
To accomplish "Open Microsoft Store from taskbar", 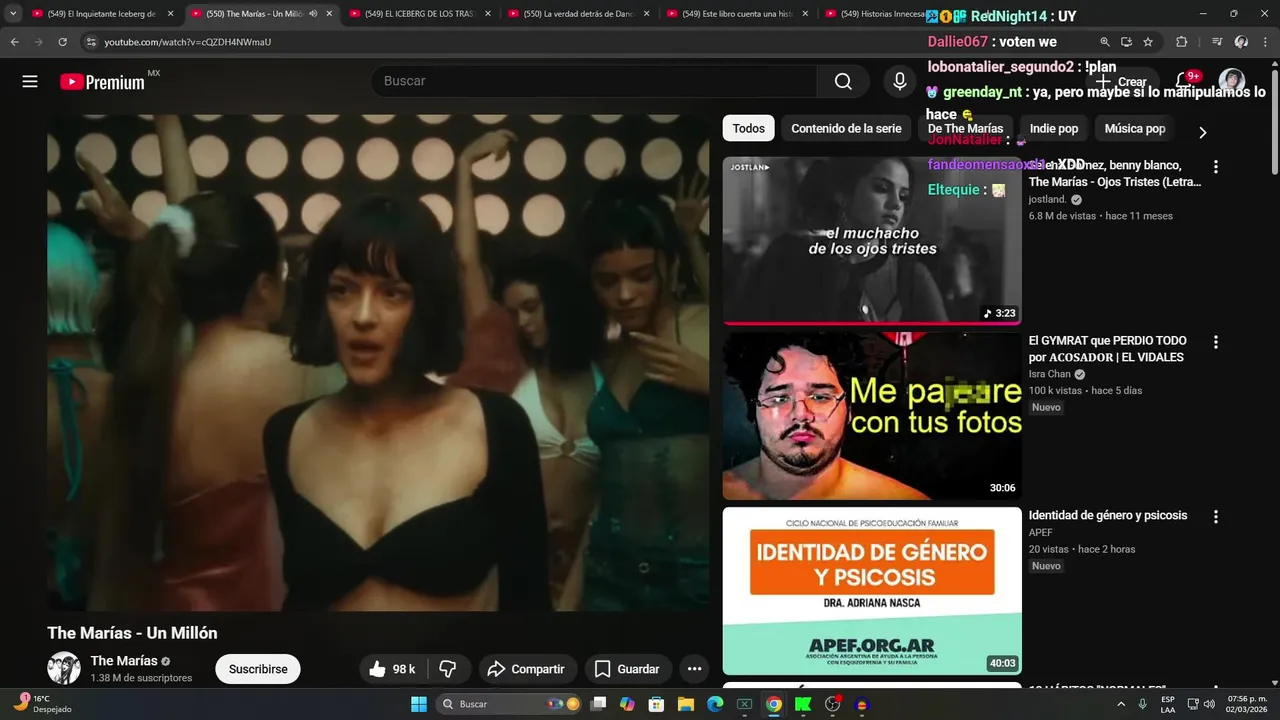I will [x=657, y=704].
